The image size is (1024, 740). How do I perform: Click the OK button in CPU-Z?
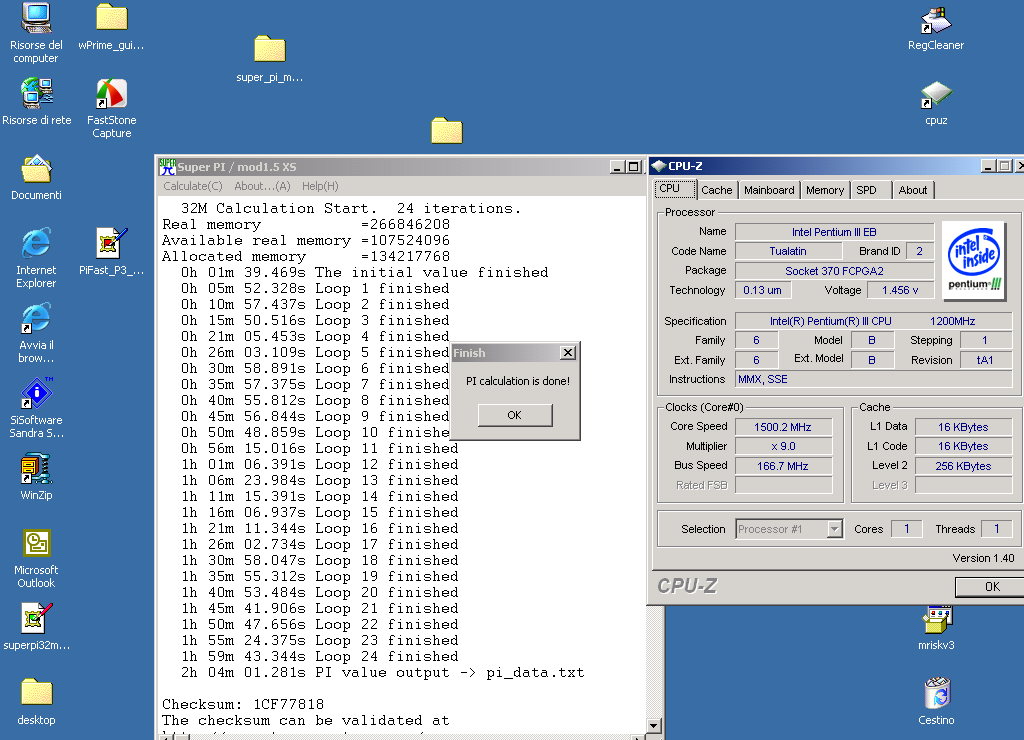click(x=991, y=587)
